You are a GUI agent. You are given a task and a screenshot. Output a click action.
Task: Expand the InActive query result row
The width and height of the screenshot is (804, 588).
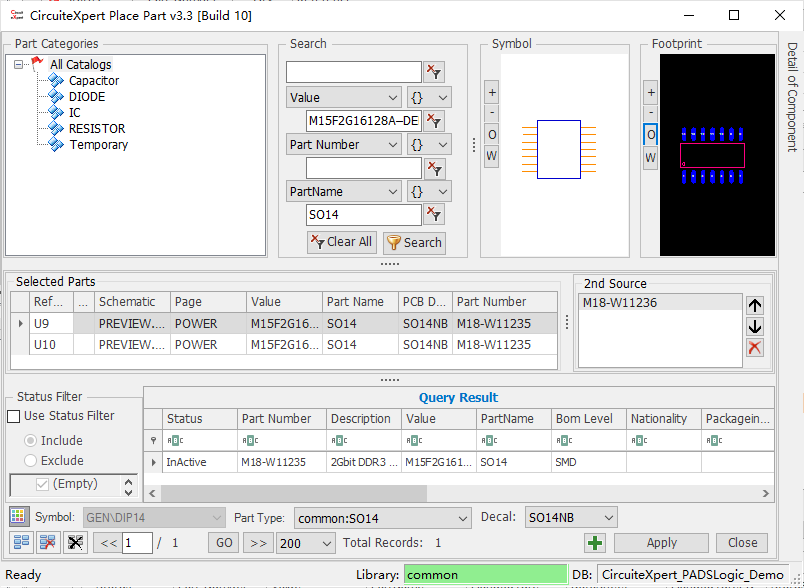click(153, 462)
